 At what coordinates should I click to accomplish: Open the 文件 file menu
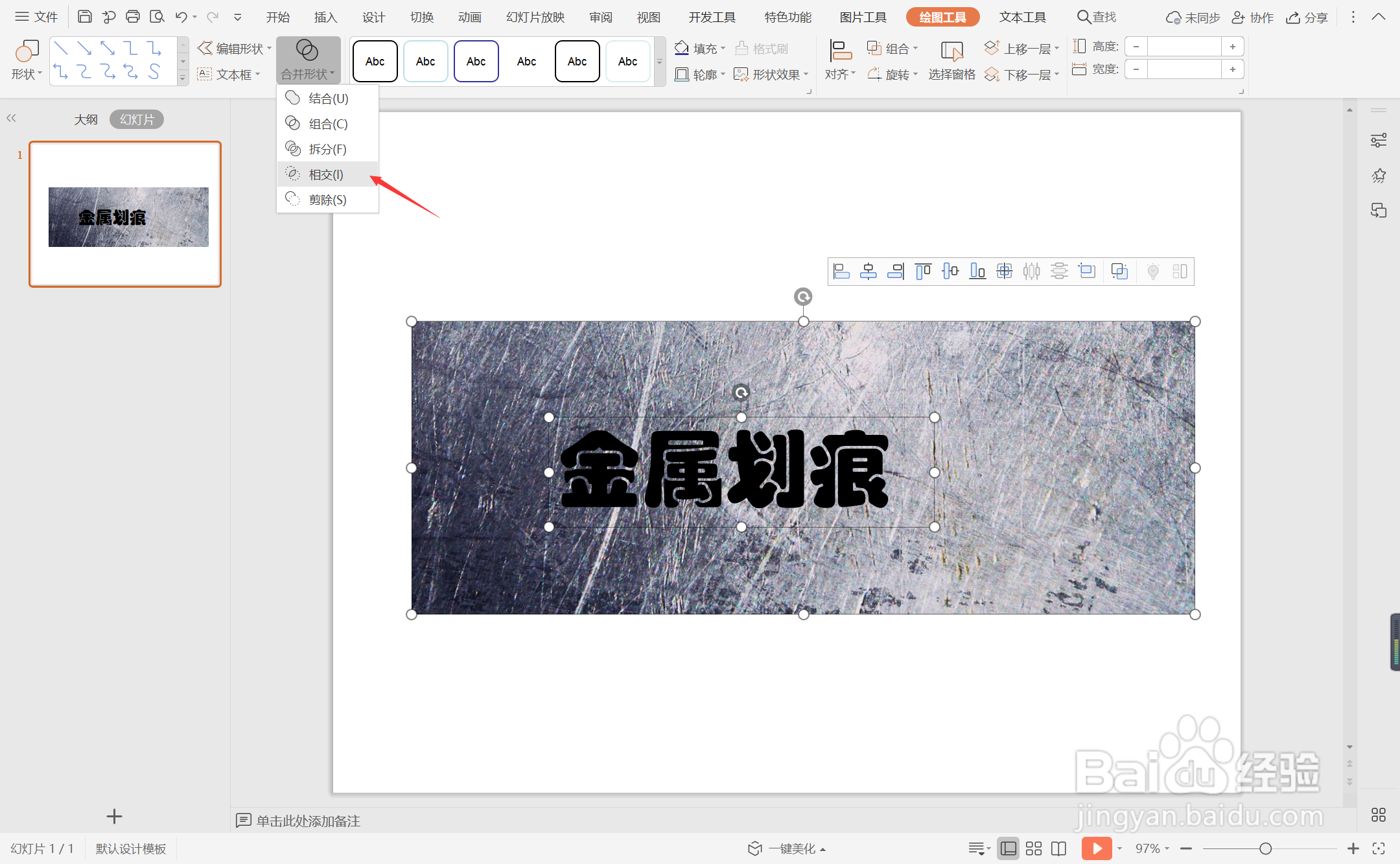point(36,17)
